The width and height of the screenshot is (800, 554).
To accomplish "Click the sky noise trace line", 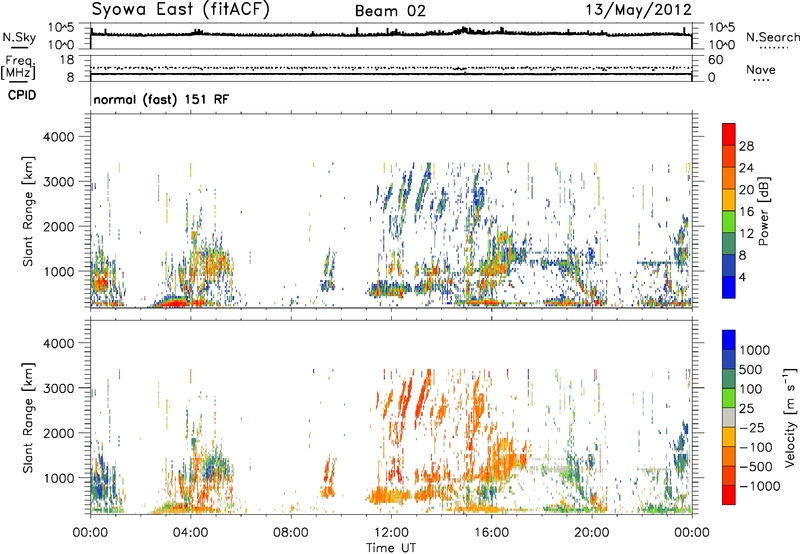I will (x=391, y=34).
